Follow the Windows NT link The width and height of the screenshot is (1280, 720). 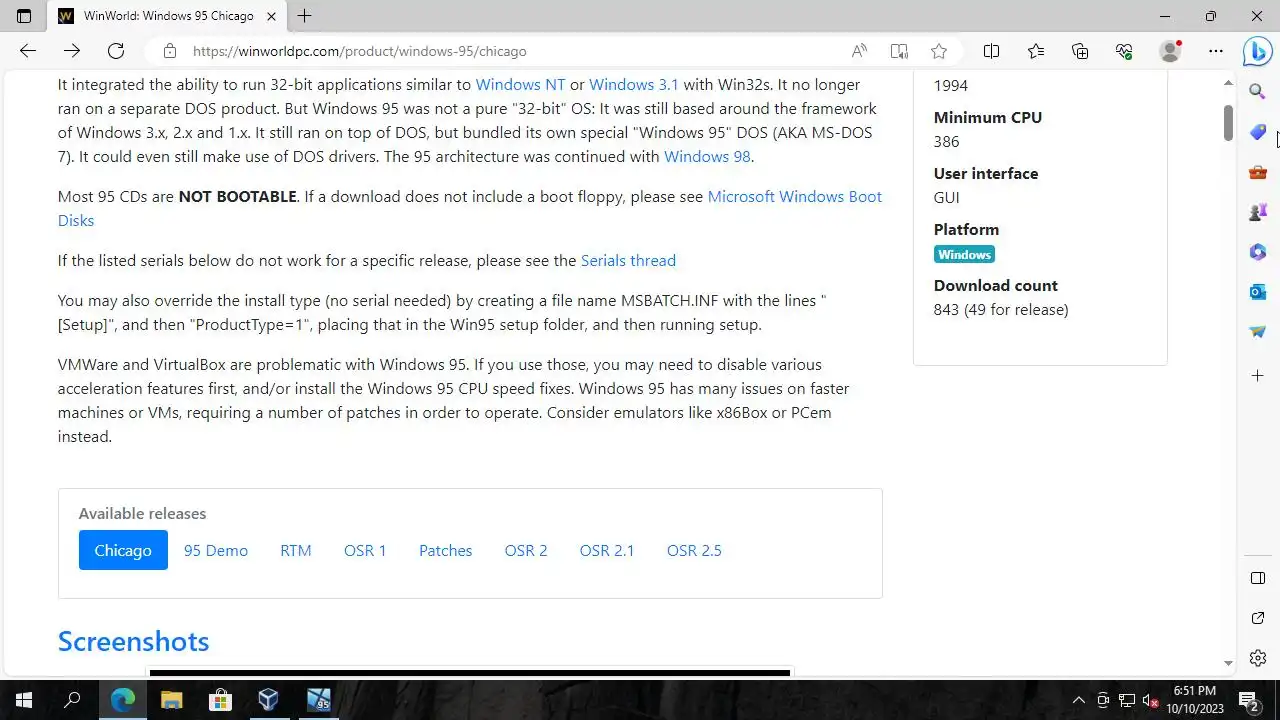pos(520,85)
